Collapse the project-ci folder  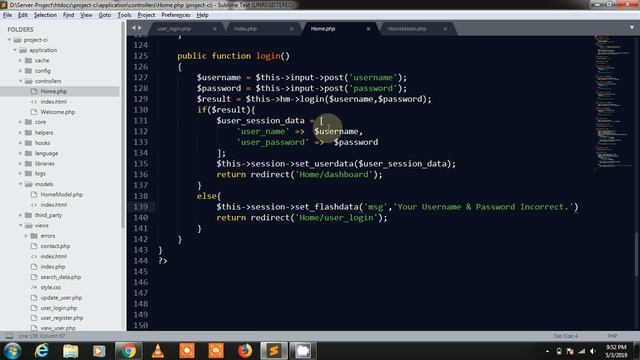coord(10,40)
